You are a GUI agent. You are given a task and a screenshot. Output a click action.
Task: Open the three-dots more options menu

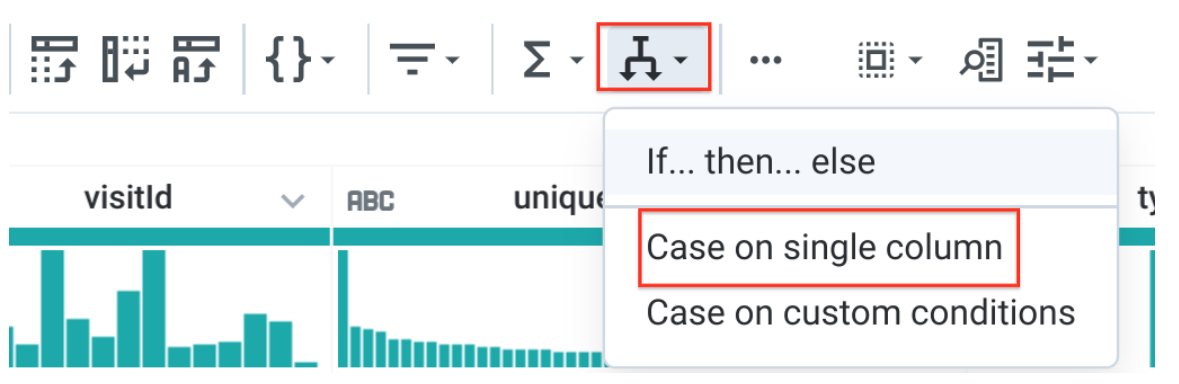pyautogui.click(x=765, y=60)
